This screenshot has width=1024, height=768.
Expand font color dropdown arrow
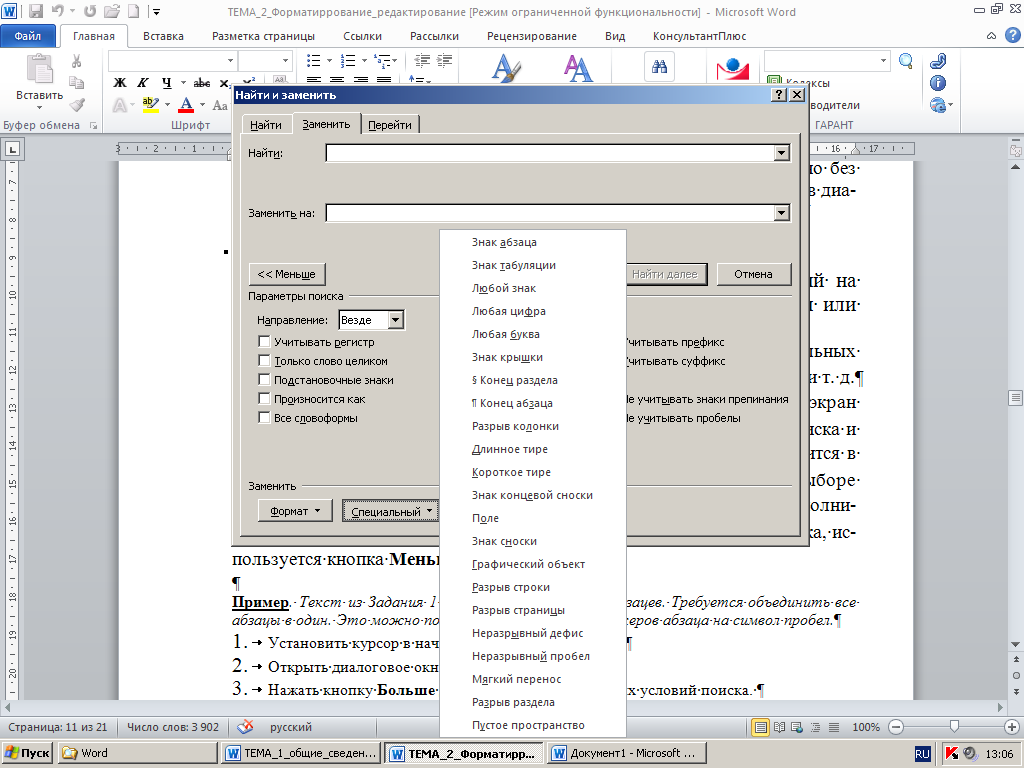pos(202,104)
